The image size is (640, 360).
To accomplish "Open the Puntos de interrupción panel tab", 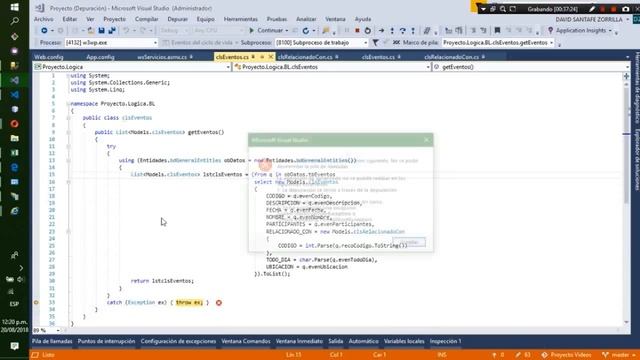I will [x=106, y=341].
